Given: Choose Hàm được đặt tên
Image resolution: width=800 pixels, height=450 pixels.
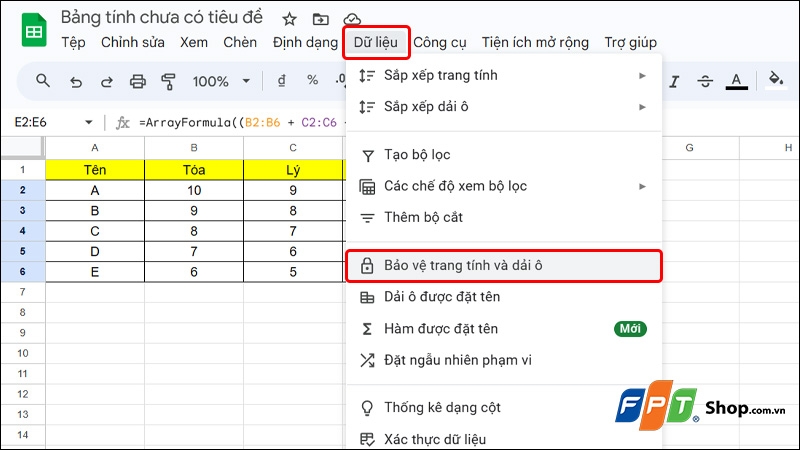Looking at the screenshot, I should pos(504,329).
